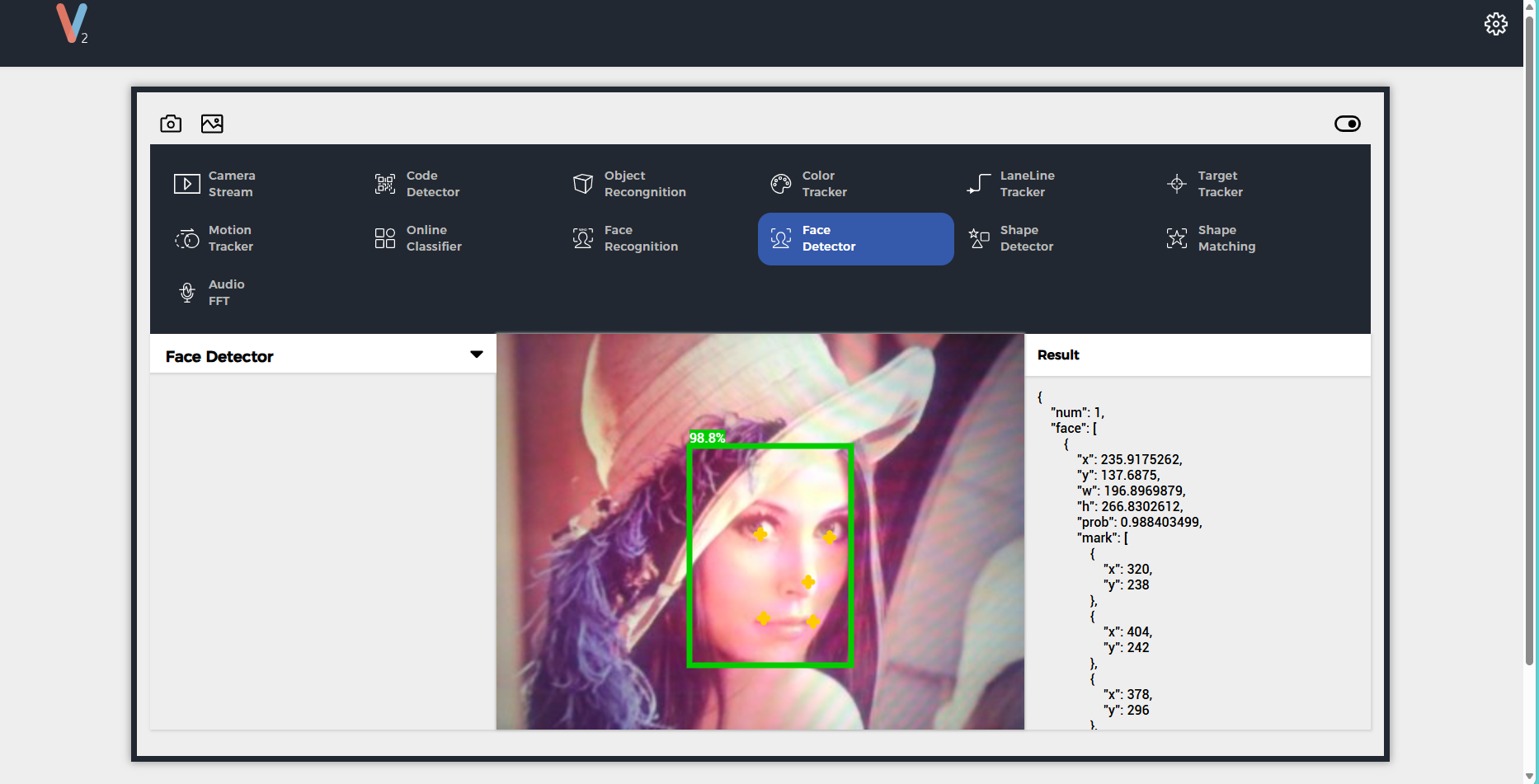
Task: Click the LaneLine Tracker icon
Action: pos(979,184)
